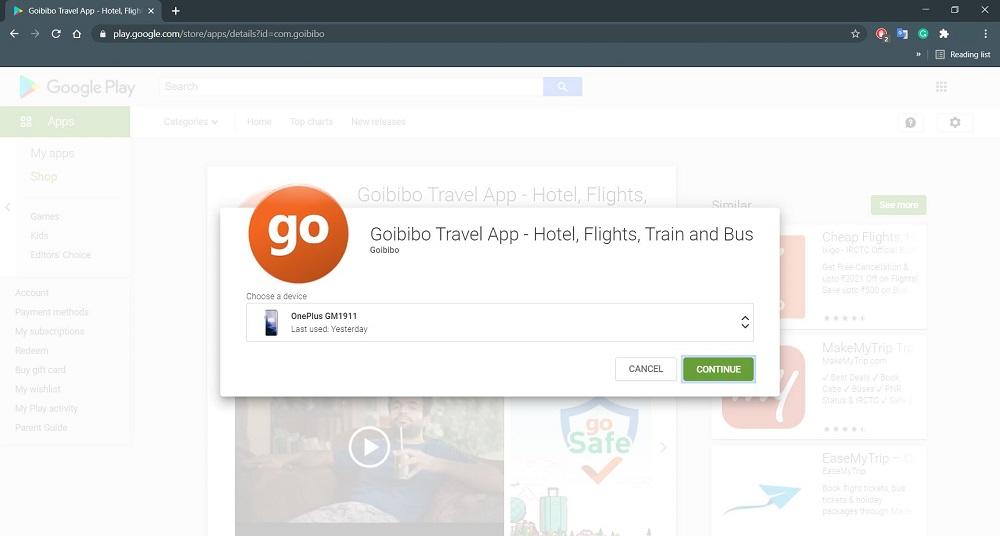1000x536 pixels.
Task: Reload the page with refresh icon
Action: [56, 34]
